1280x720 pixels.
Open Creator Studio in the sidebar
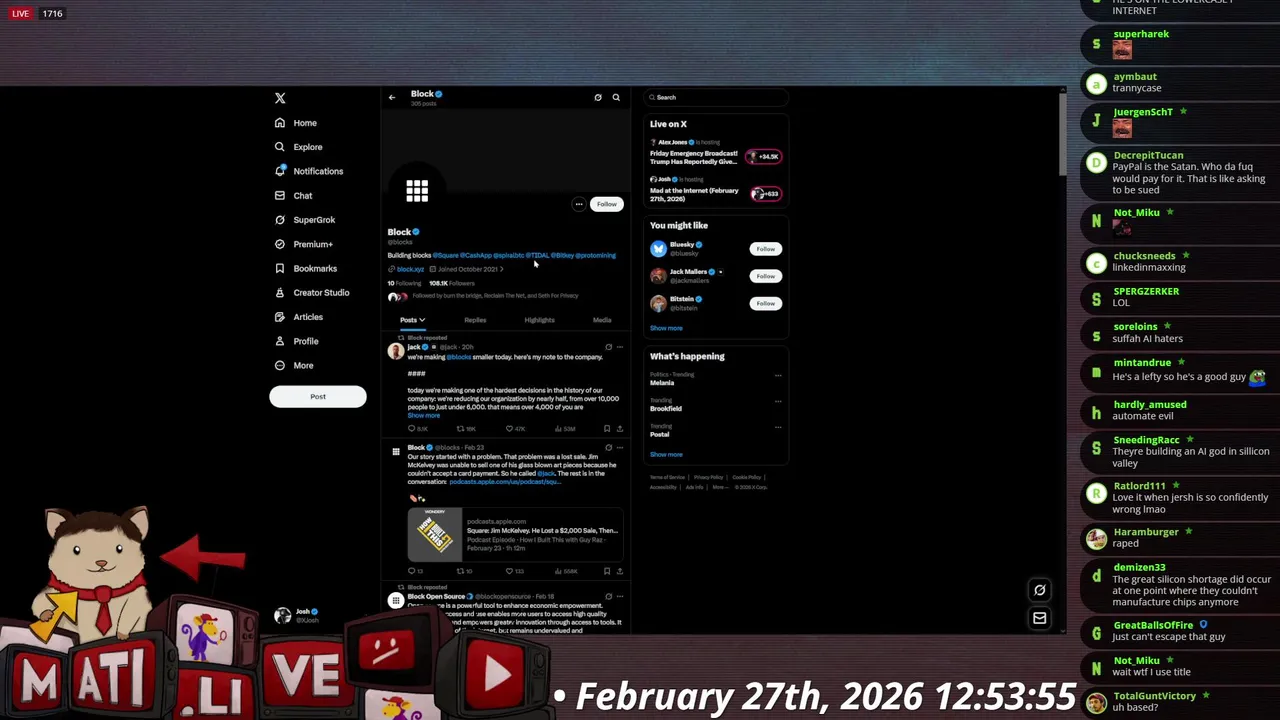point(311,293)
